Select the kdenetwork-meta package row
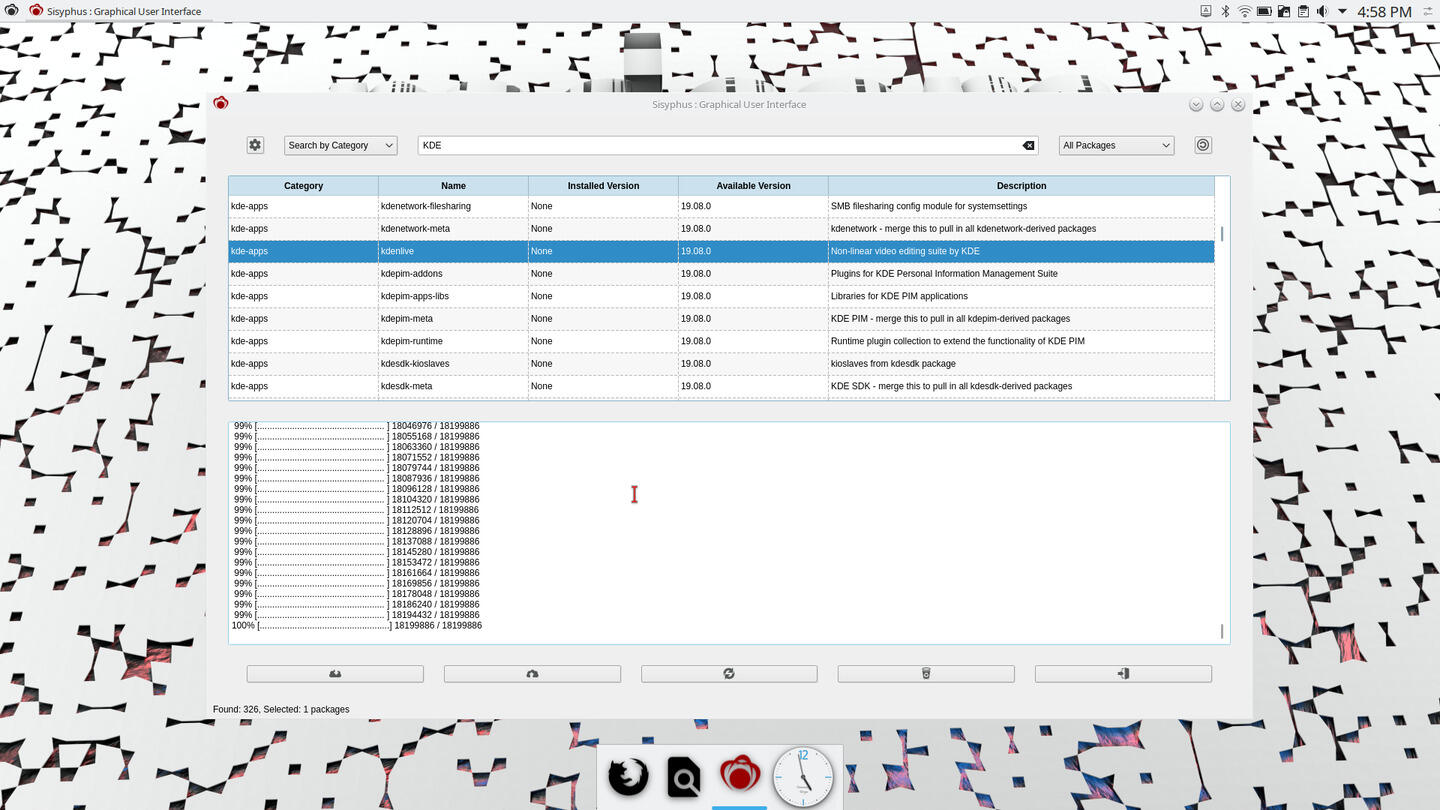 [x=721, y=228]
